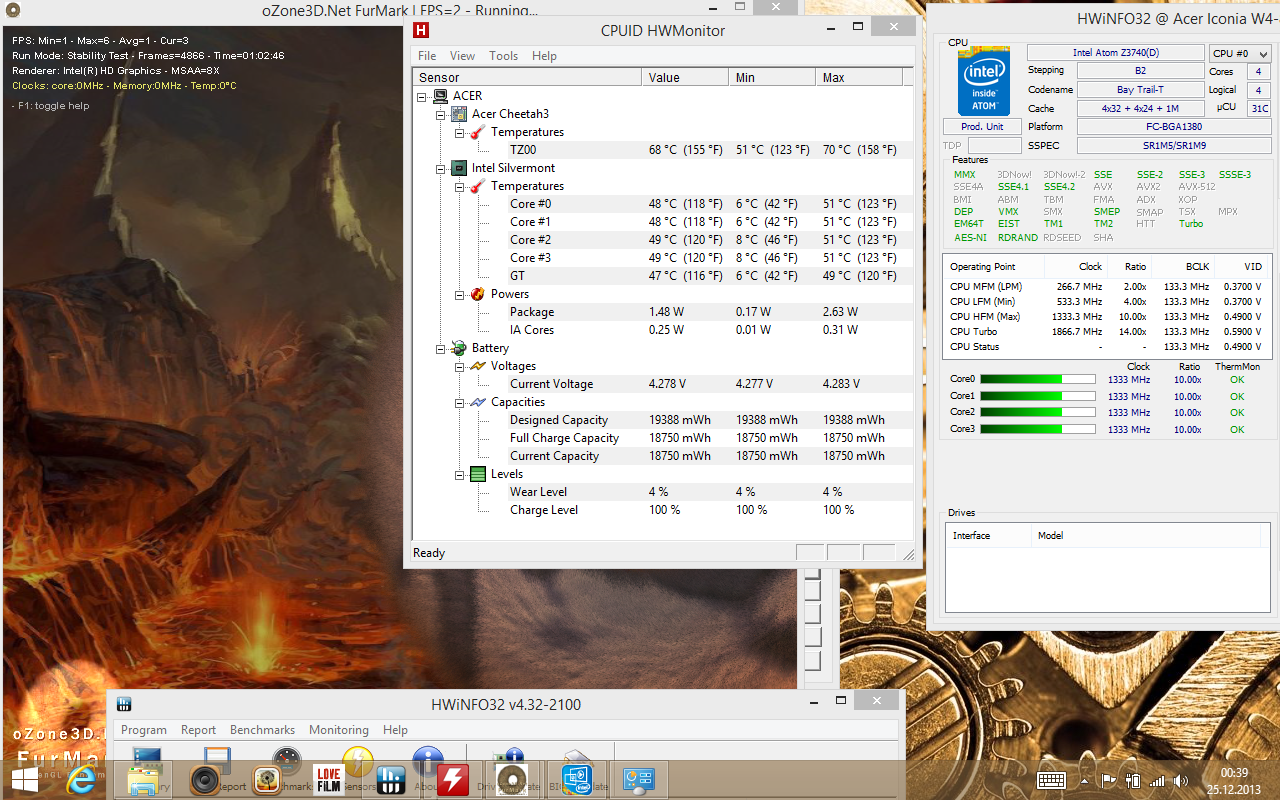Open HWMonitor View menu
Viewport: 1280px width, 800px height.
pos(462,56)
